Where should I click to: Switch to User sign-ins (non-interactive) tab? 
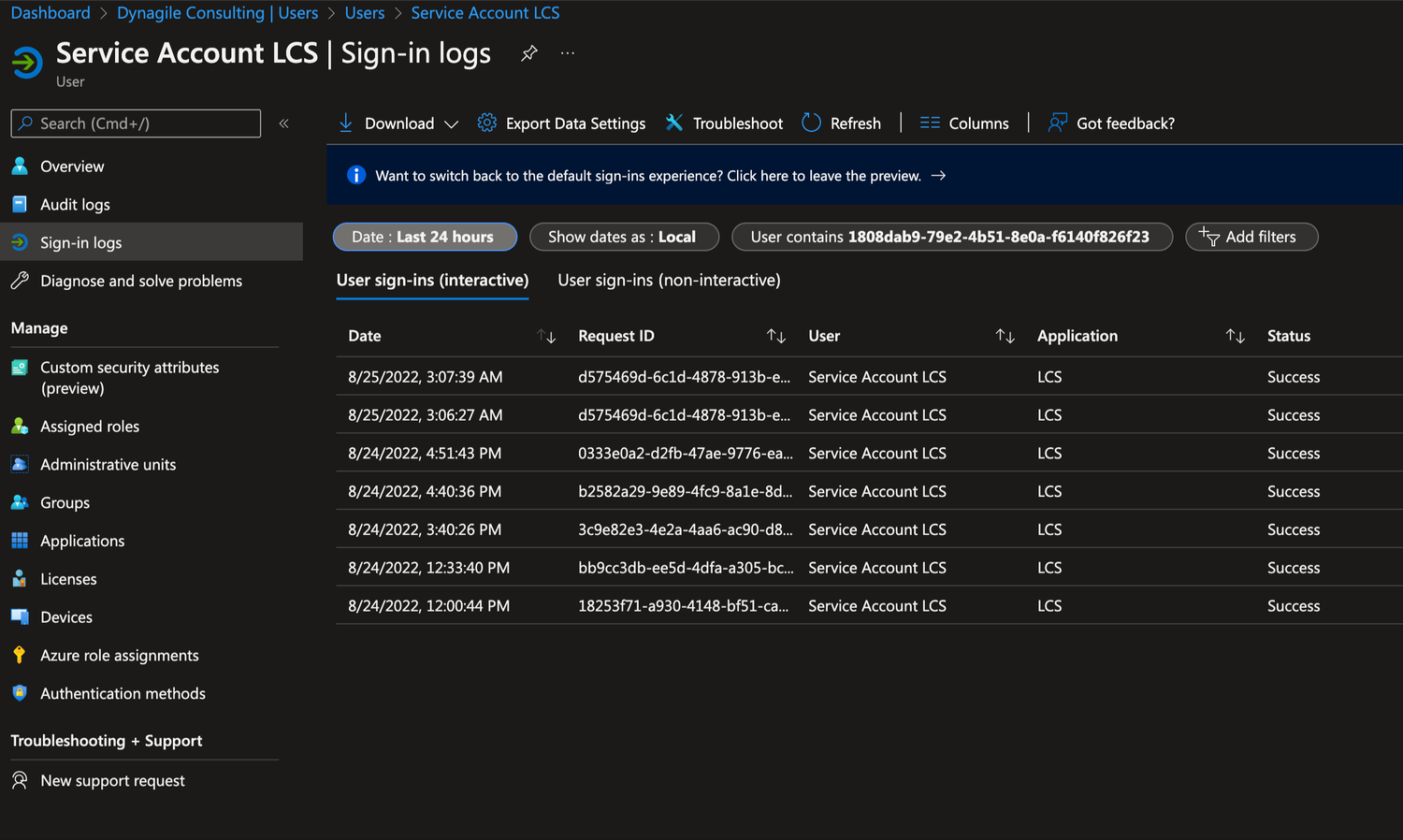668,280
